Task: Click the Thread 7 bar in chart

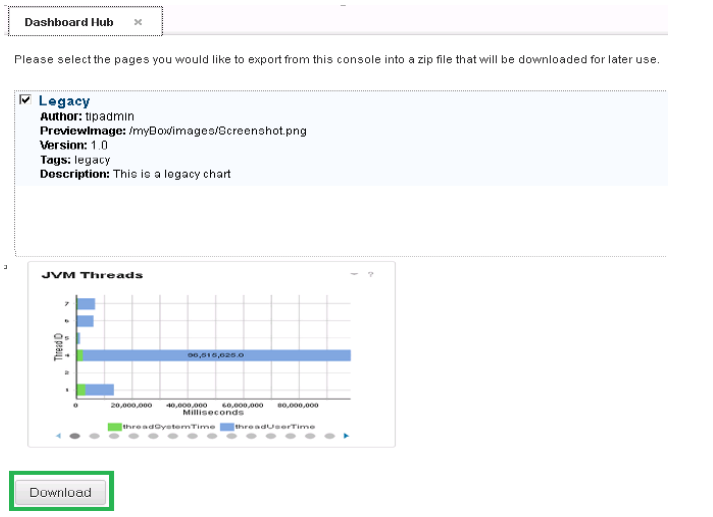Action: 86,304
